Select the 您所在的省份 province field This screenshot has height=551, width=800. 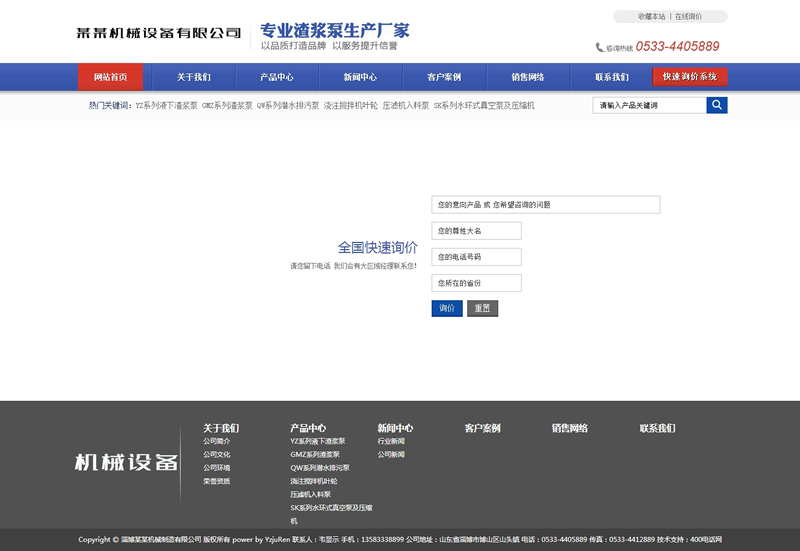476,283
